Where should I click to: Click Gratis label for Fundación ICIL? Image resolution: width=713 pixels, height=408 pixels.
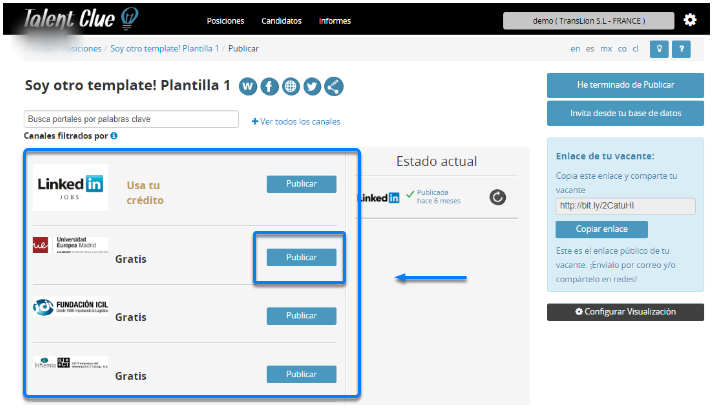[131, 317]
